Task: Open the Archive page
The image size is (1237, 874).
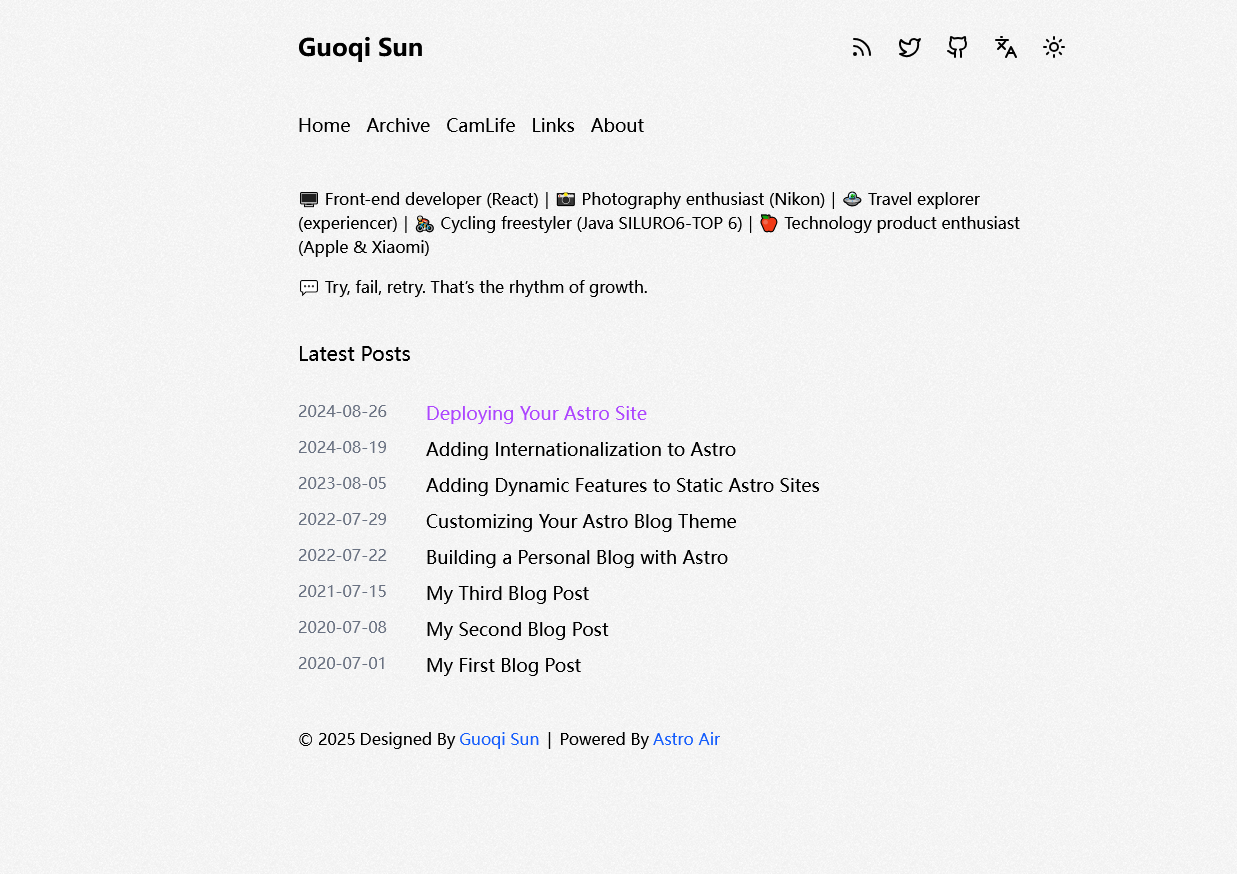Action: pos(398,125)
